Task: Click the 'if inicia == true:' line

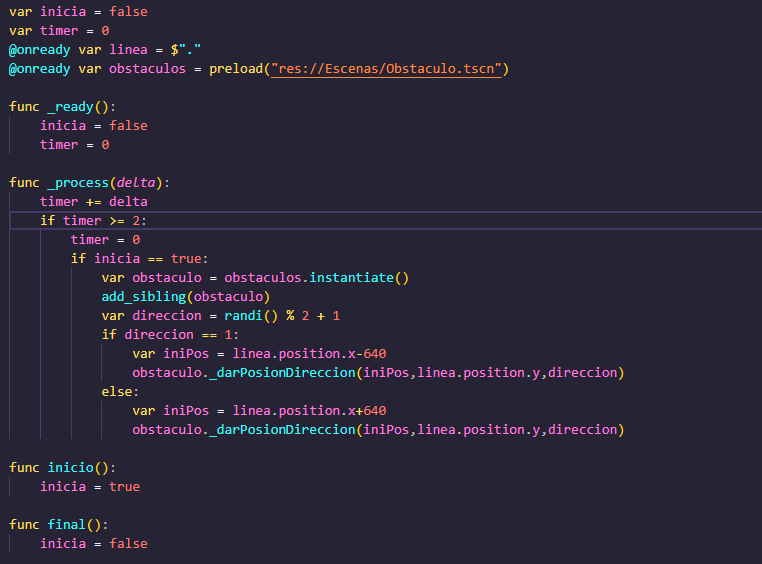Action: coord(139,258)
